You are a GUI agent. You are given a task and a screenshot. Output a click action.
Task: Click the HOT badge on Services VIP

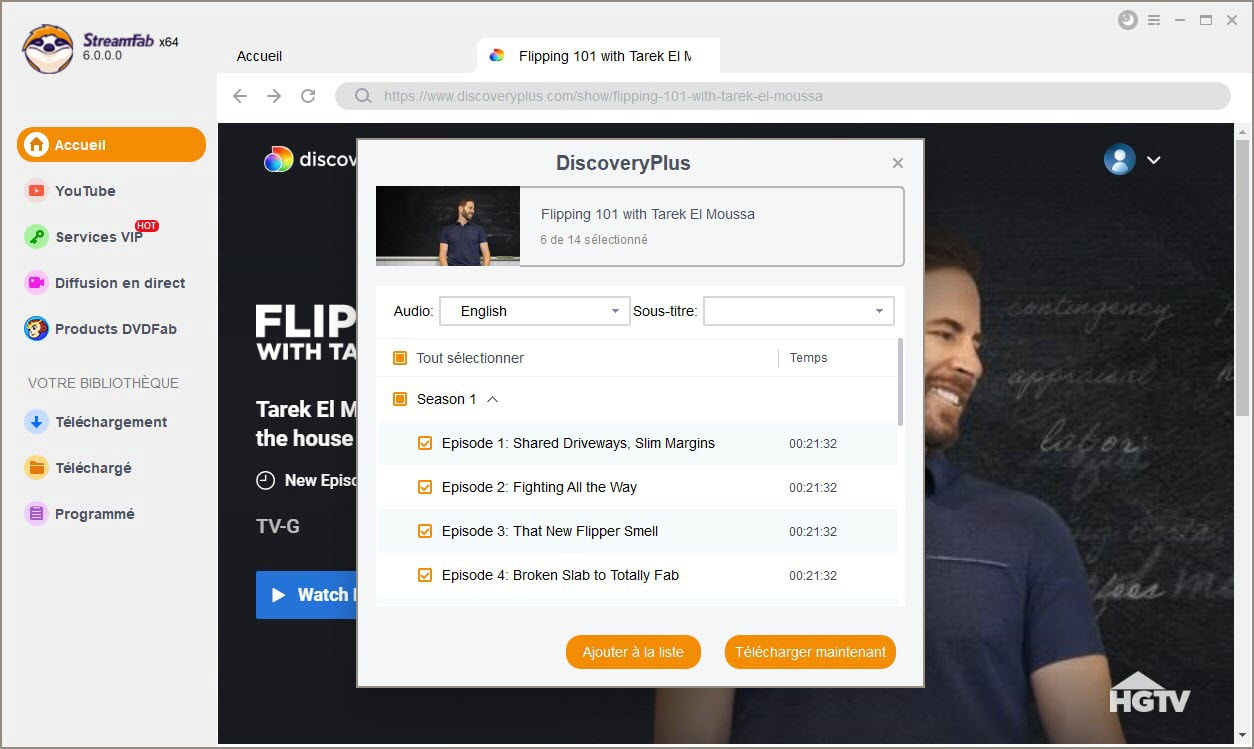147,226
